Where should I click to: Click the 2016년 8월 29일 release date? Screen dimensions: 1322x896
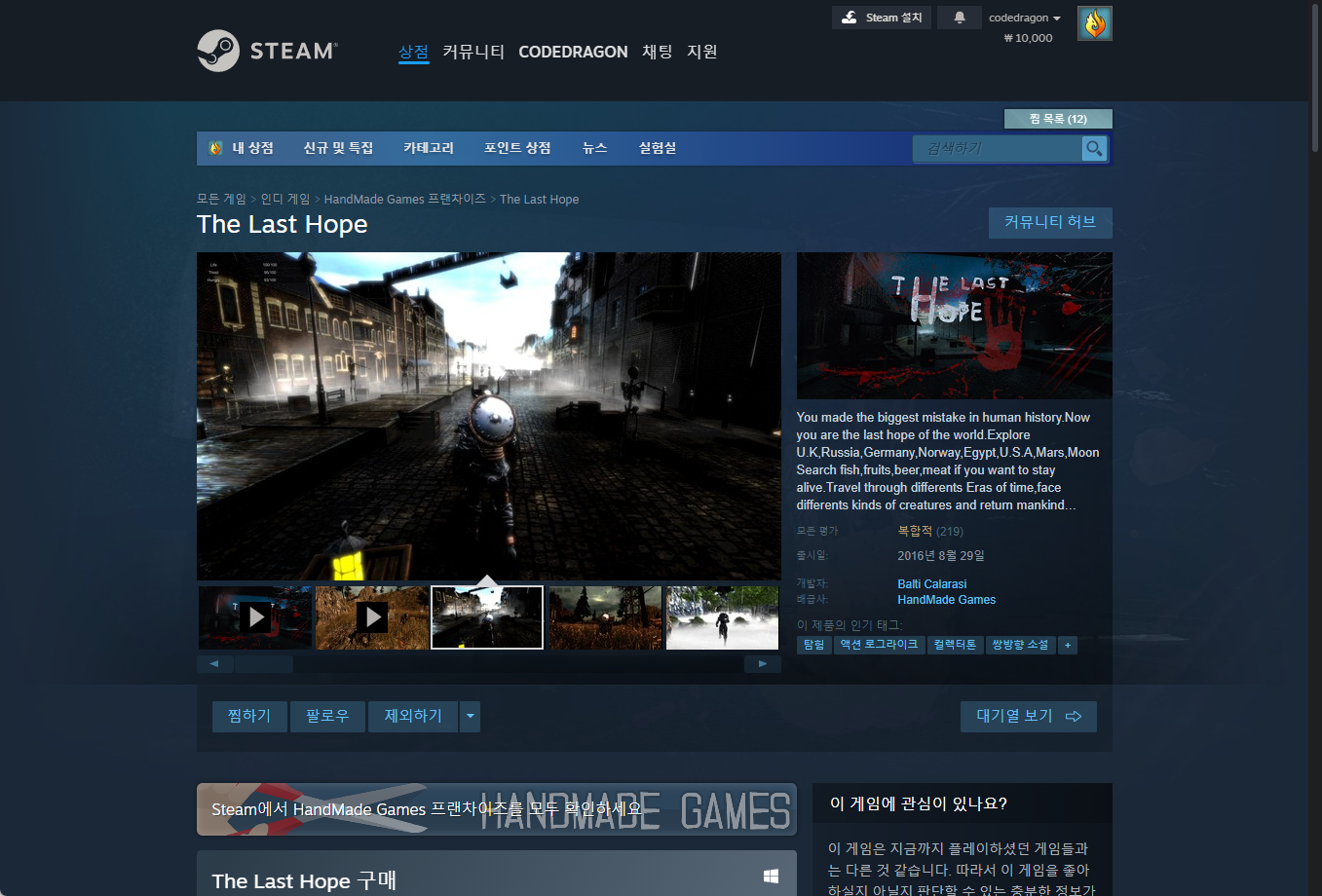point(941,555)
